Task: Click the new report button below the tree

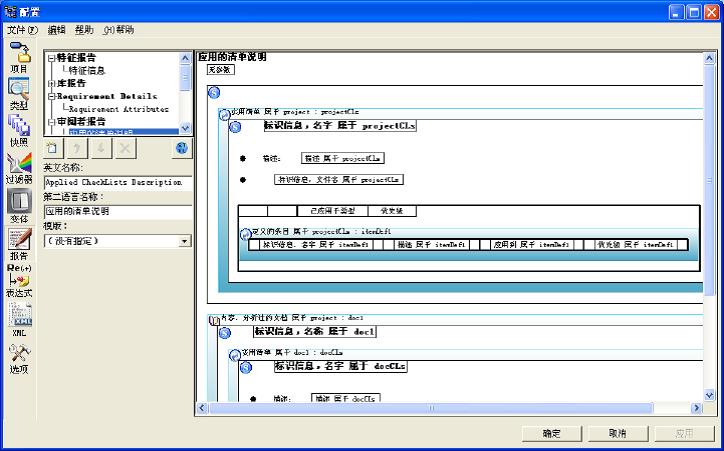Action: [53, 148]
